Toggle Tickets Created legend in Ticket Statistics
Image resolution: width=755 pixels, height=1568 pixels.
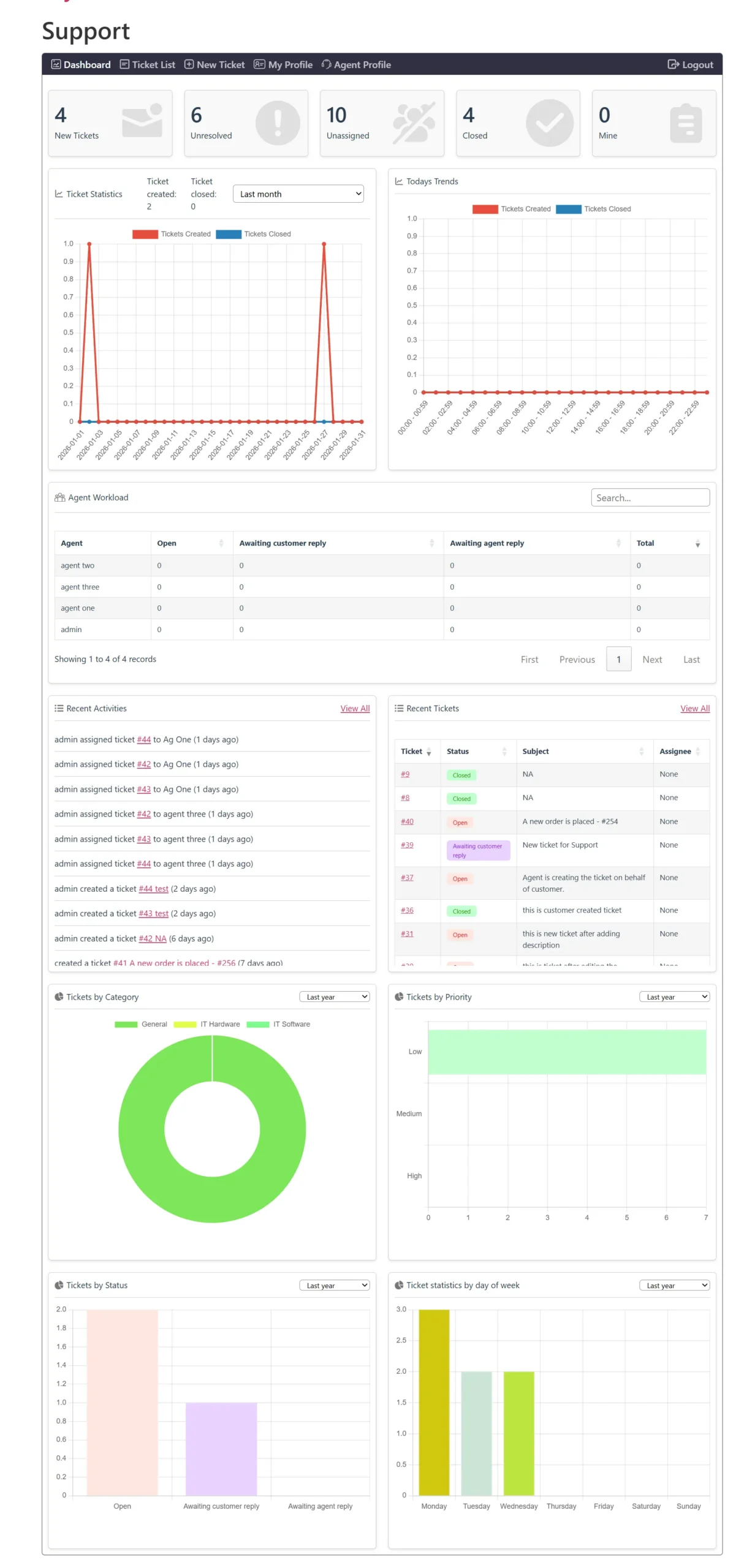(145, 234)
